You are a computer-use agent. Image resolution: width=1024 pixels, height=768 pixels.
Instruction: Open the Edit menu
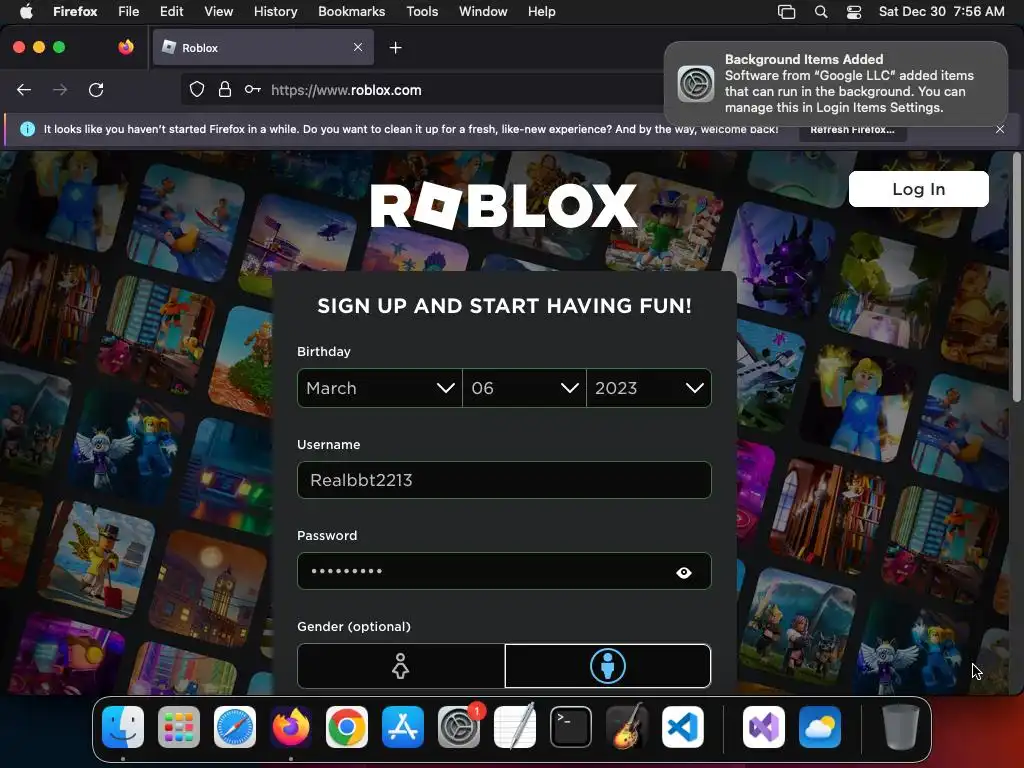point(171,11)
